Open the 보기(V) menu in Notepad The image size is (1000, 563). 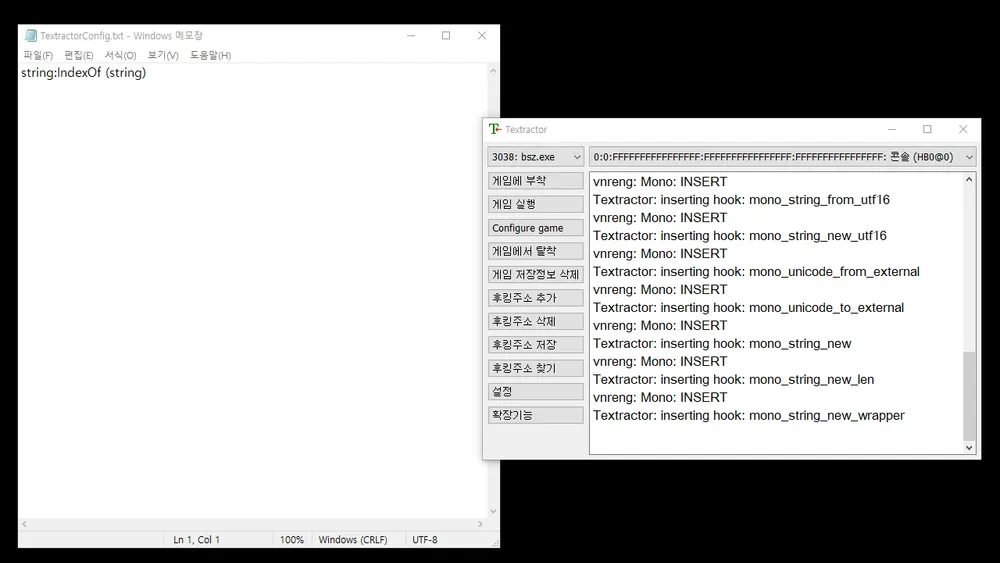point(163,55)
